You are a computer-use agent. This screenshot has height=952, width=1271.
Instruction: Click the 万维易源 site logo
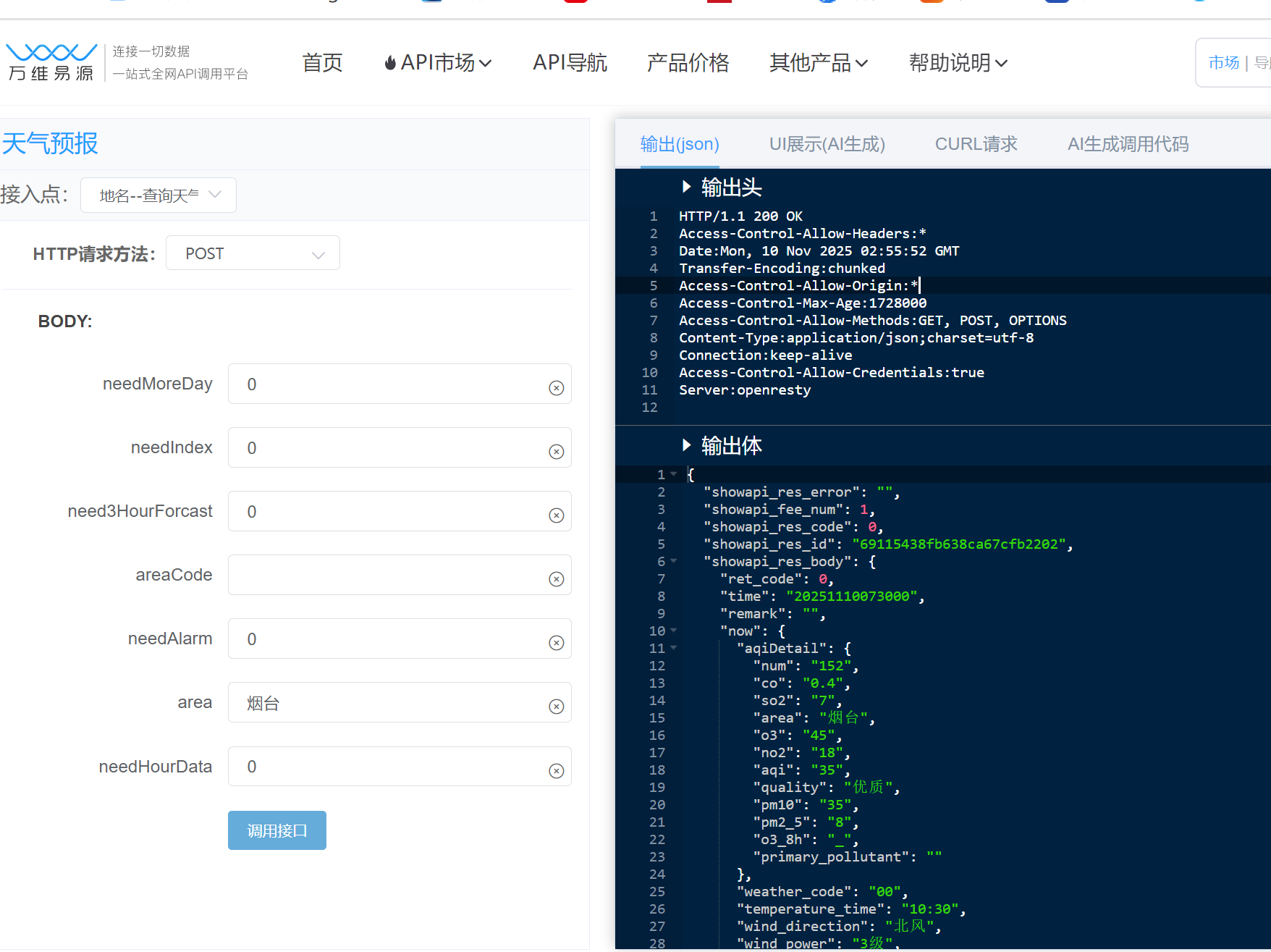point(51,62)
